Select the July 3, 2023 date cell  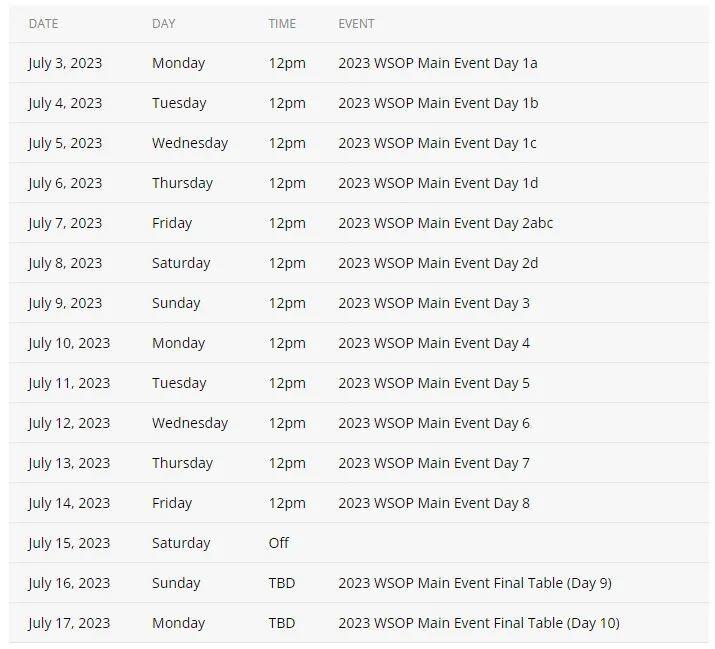[65, 63]
